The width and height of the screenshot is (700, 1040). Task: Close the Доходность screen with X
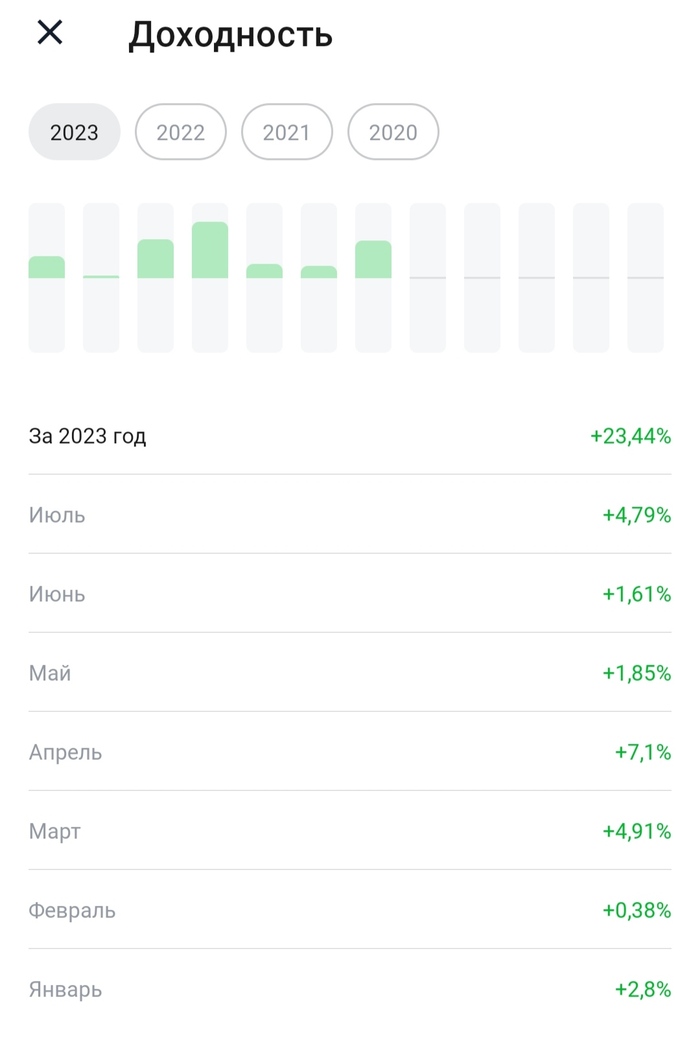coord(50,33)
